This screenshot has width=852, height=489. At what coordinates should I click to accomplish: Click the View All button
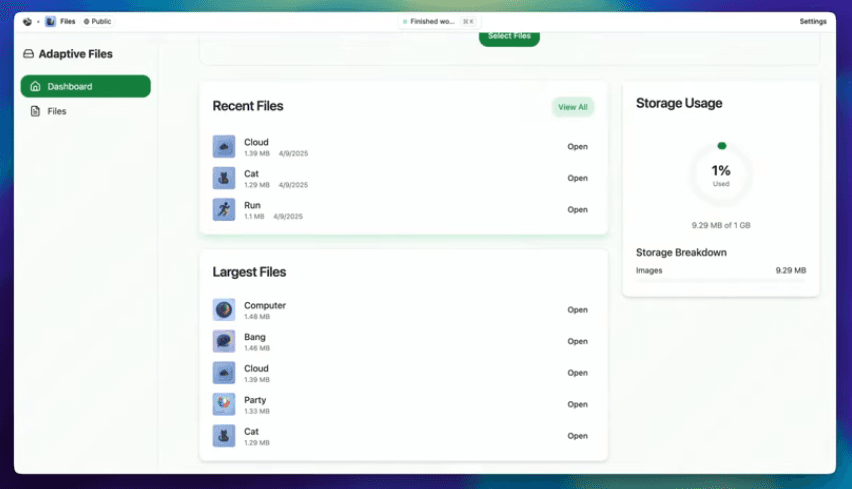pos(573,107)
